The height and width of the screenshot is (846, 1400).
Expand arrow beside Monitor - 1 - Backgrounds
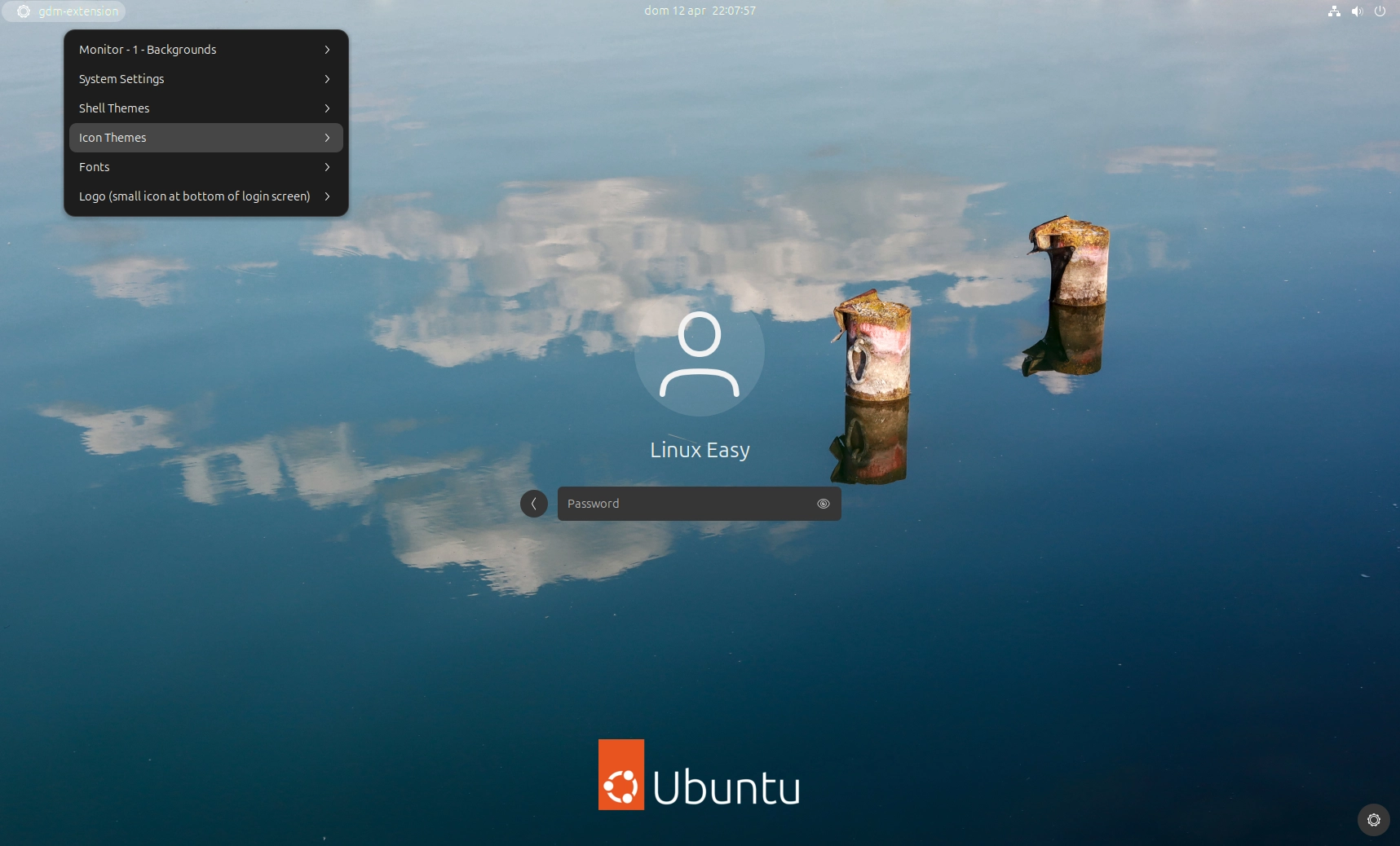[327, 50]
